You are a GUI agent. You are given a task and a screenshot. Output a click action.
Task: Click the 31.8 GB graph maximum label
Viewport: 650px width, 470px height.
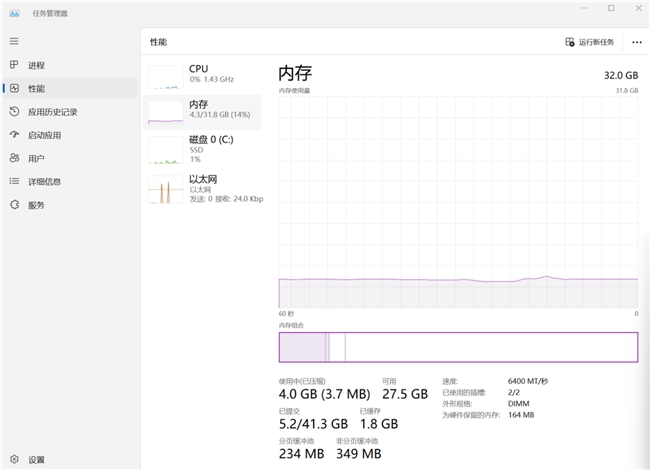627,90
